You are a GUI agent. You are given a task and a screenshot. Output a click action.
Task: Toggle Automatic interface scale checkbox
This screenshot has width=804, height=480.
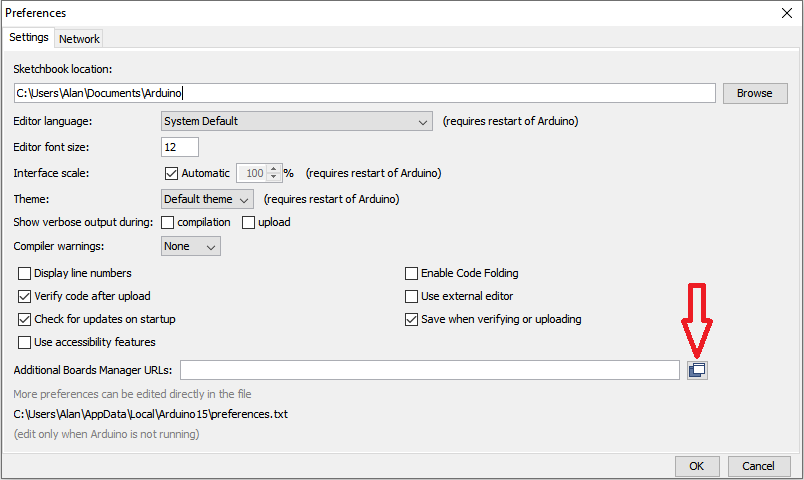point(171,173)
